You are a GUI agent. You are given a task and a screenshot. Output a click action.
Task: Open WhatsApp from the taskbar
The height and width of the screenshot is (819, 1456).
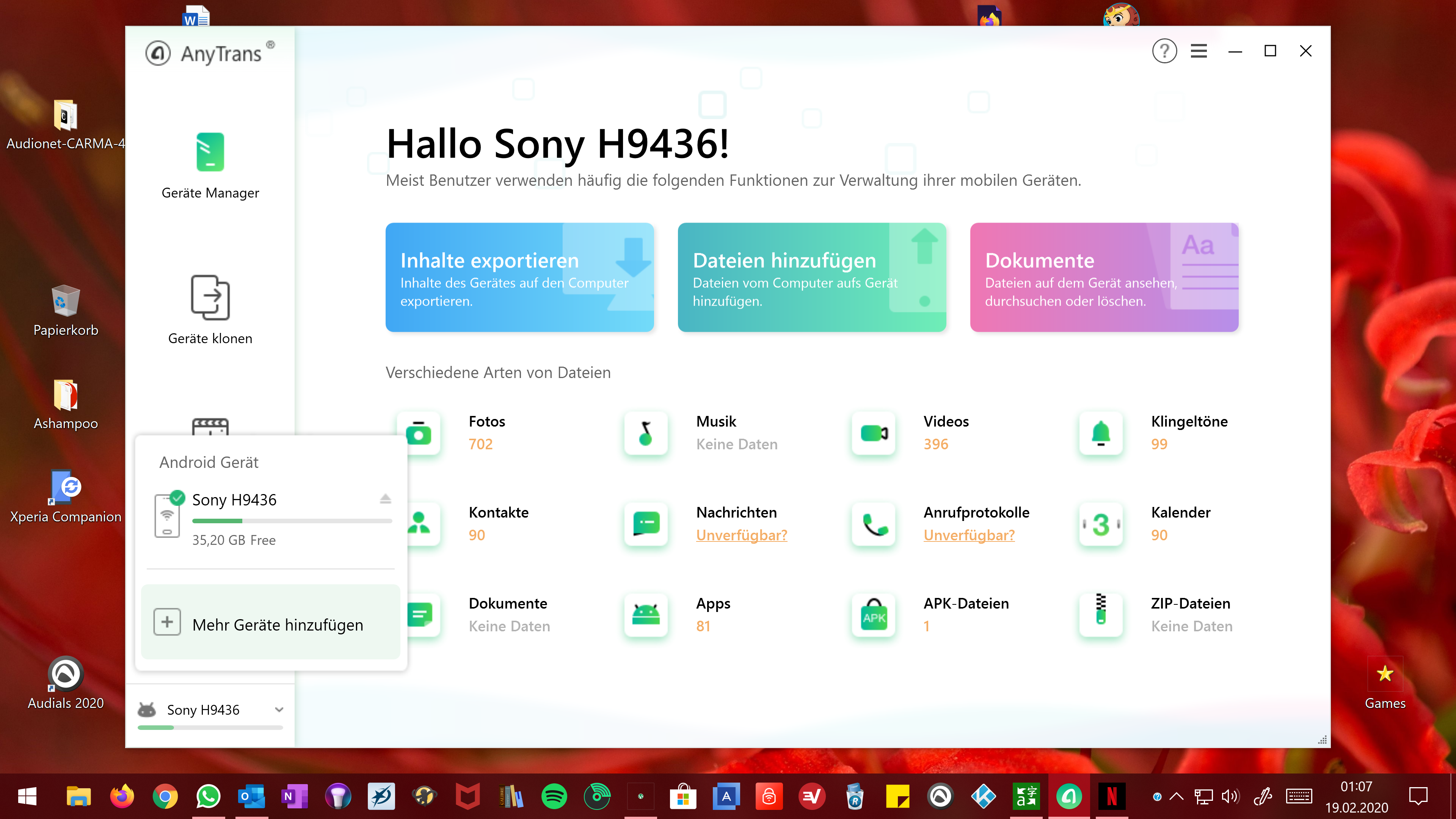pos(208,797)
